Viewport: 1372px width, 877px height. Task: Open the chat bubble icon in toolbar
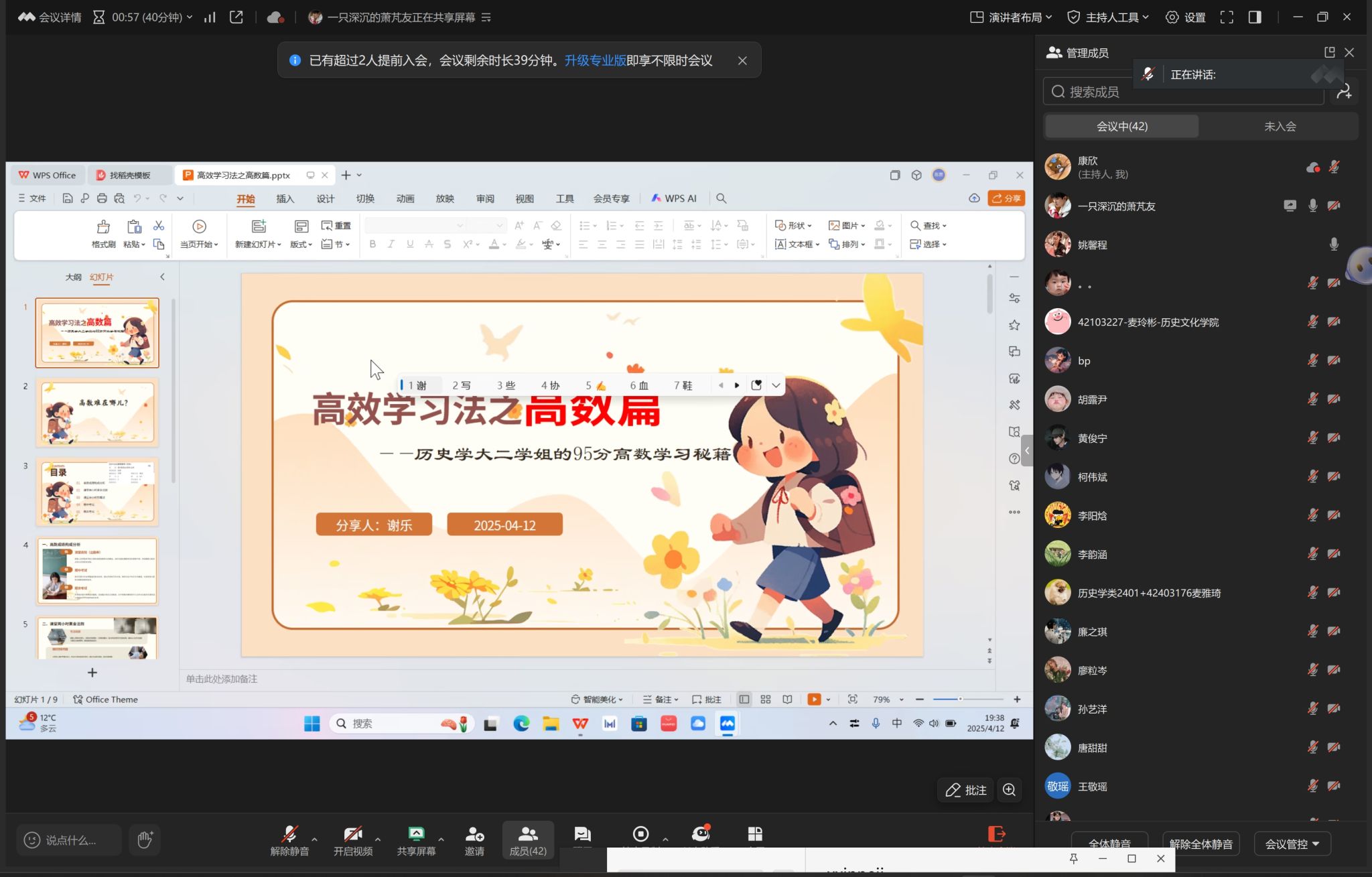click(582, 834)
